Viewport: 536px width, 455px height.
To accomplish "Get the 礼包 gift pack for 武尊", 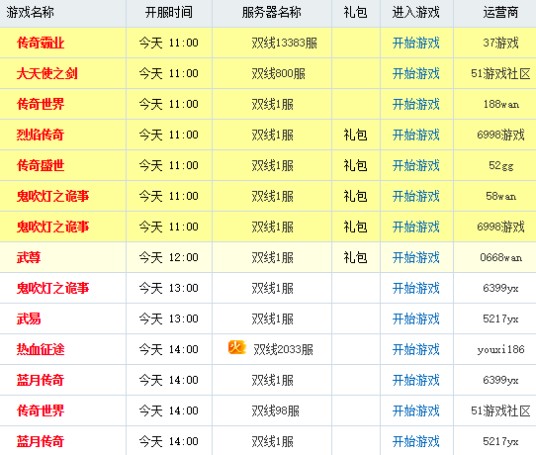I will (356, 257).
